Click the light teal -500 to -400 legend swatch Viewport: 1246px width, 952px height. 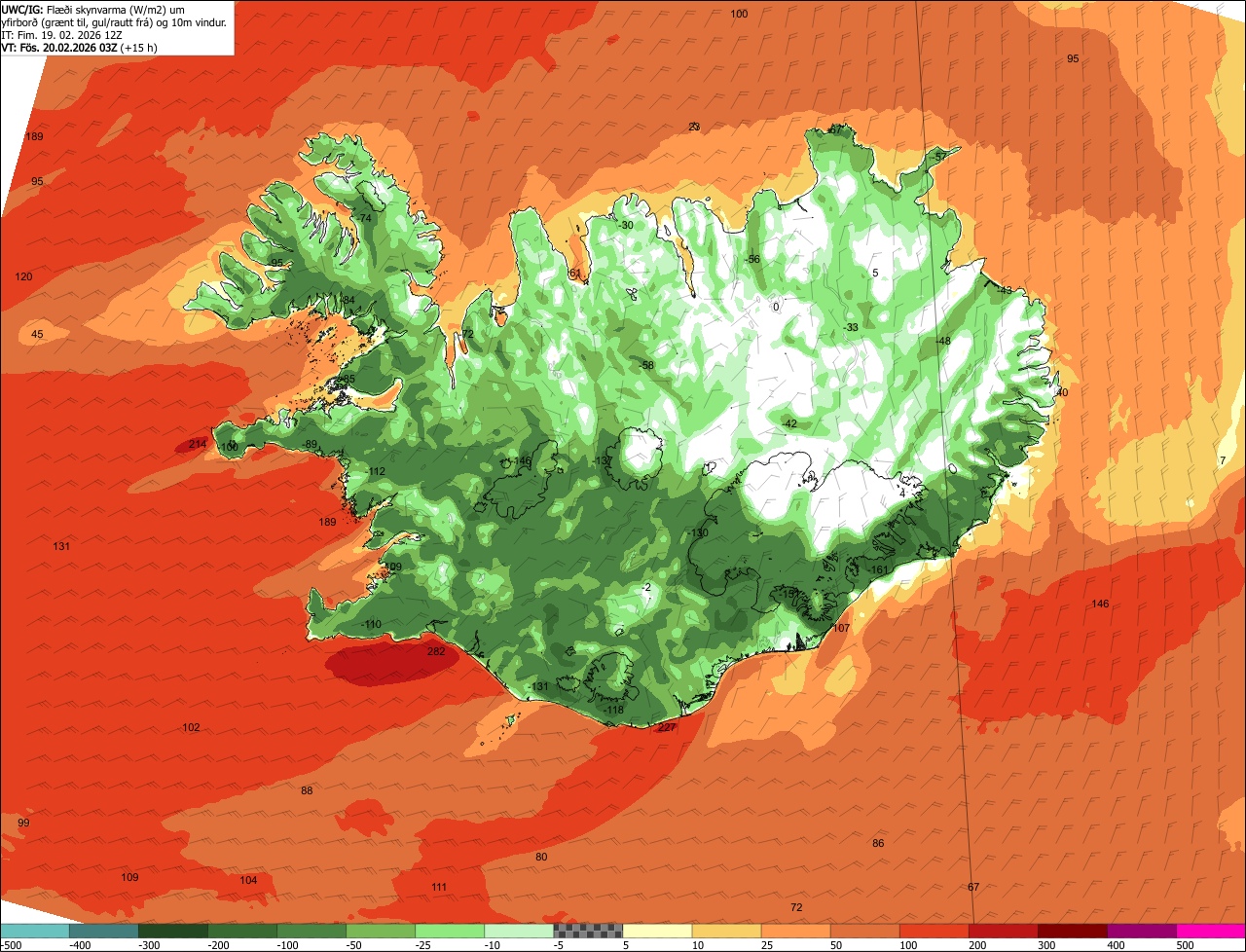tap(35, 931)
